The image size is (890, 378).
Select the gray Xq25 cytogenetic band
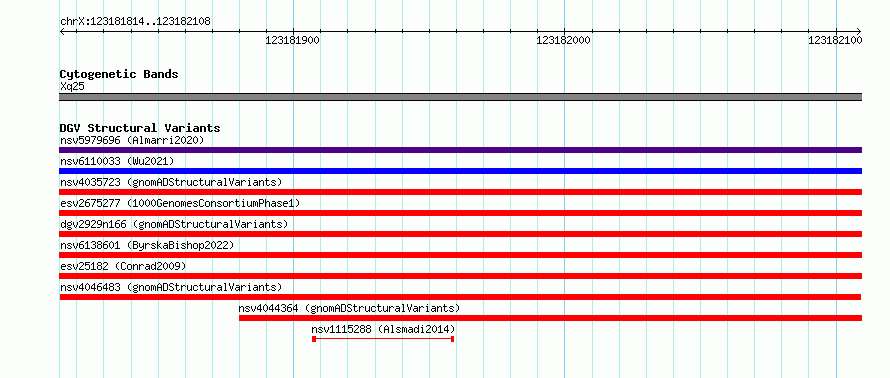[x=460, y=97]
